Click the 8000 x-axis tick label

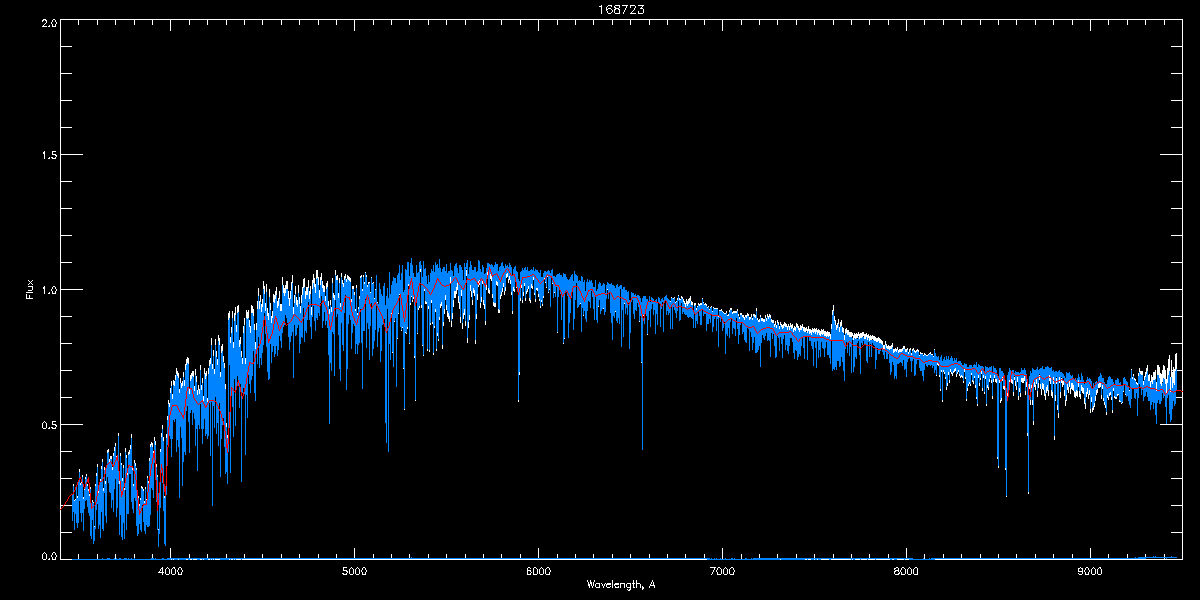[x=906, y=572]
